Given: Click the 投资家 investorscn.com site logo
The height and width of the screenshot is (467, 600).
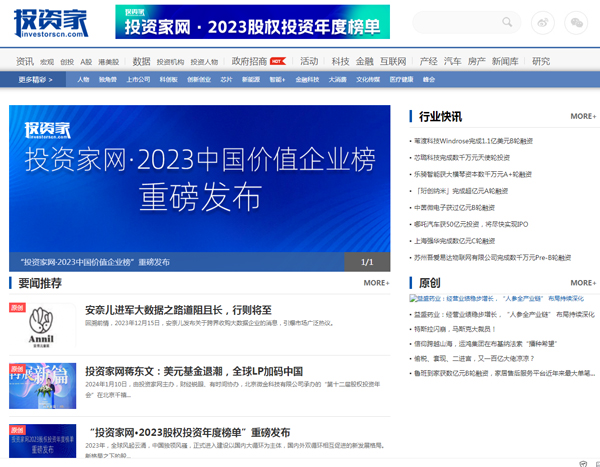Looking at the screenshot, I should coord(51,23).
